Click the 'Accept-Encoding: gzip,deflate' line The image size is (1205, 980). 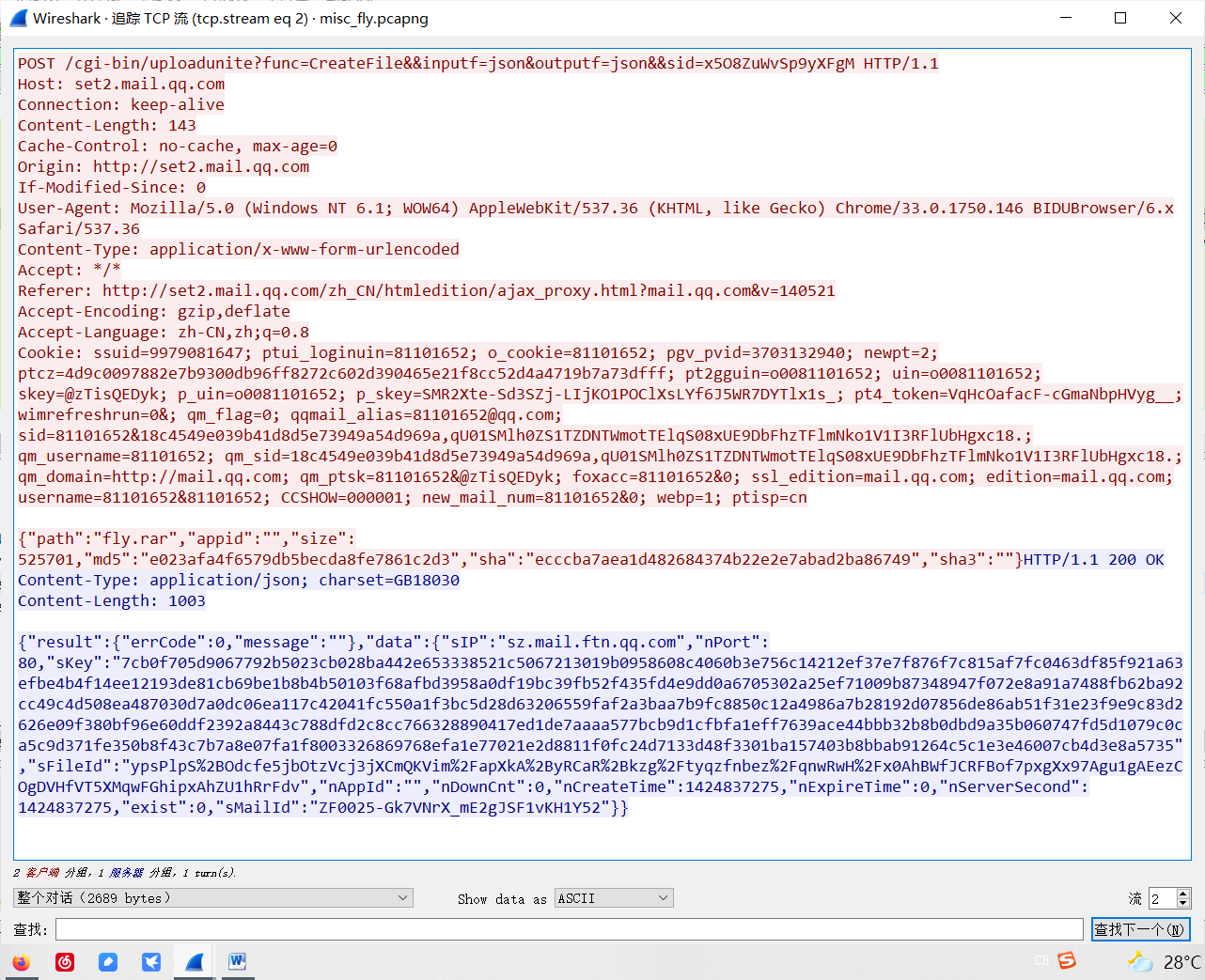pos(154,311)
